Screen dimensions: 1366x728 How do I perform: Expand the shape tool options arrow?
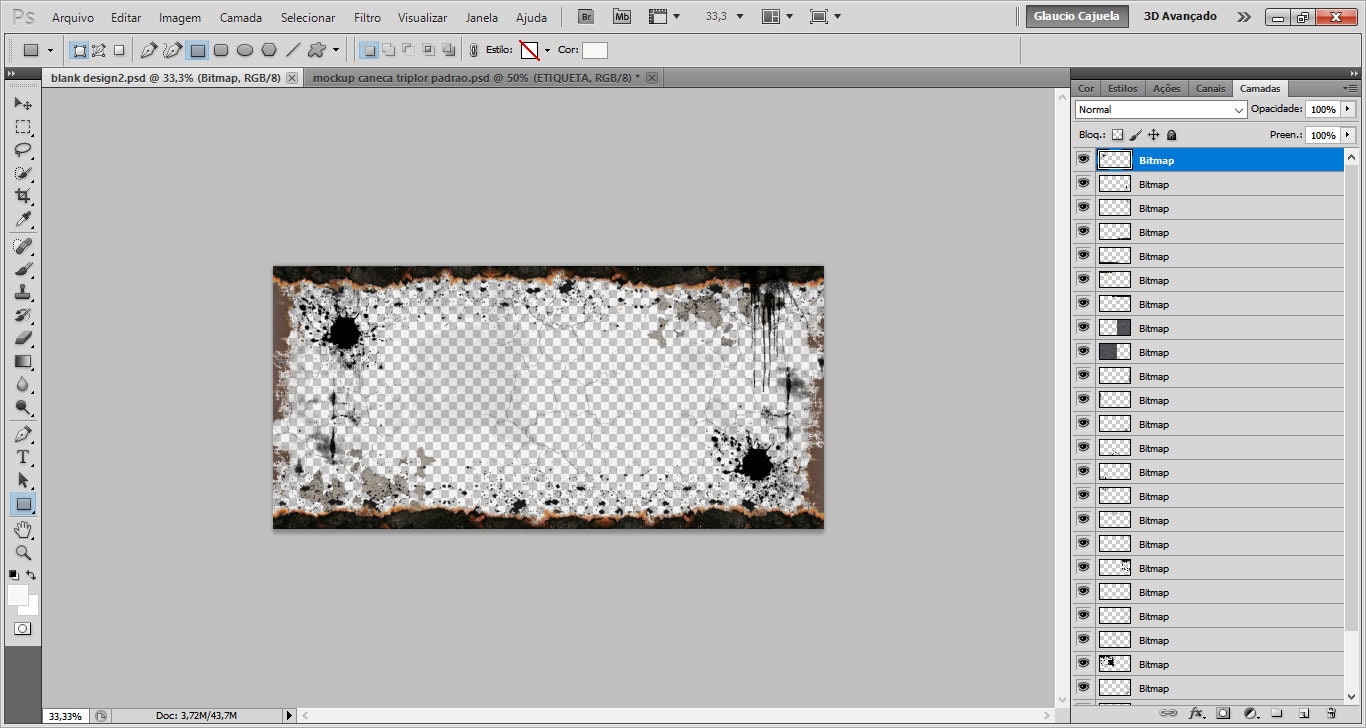click(336, 50)
